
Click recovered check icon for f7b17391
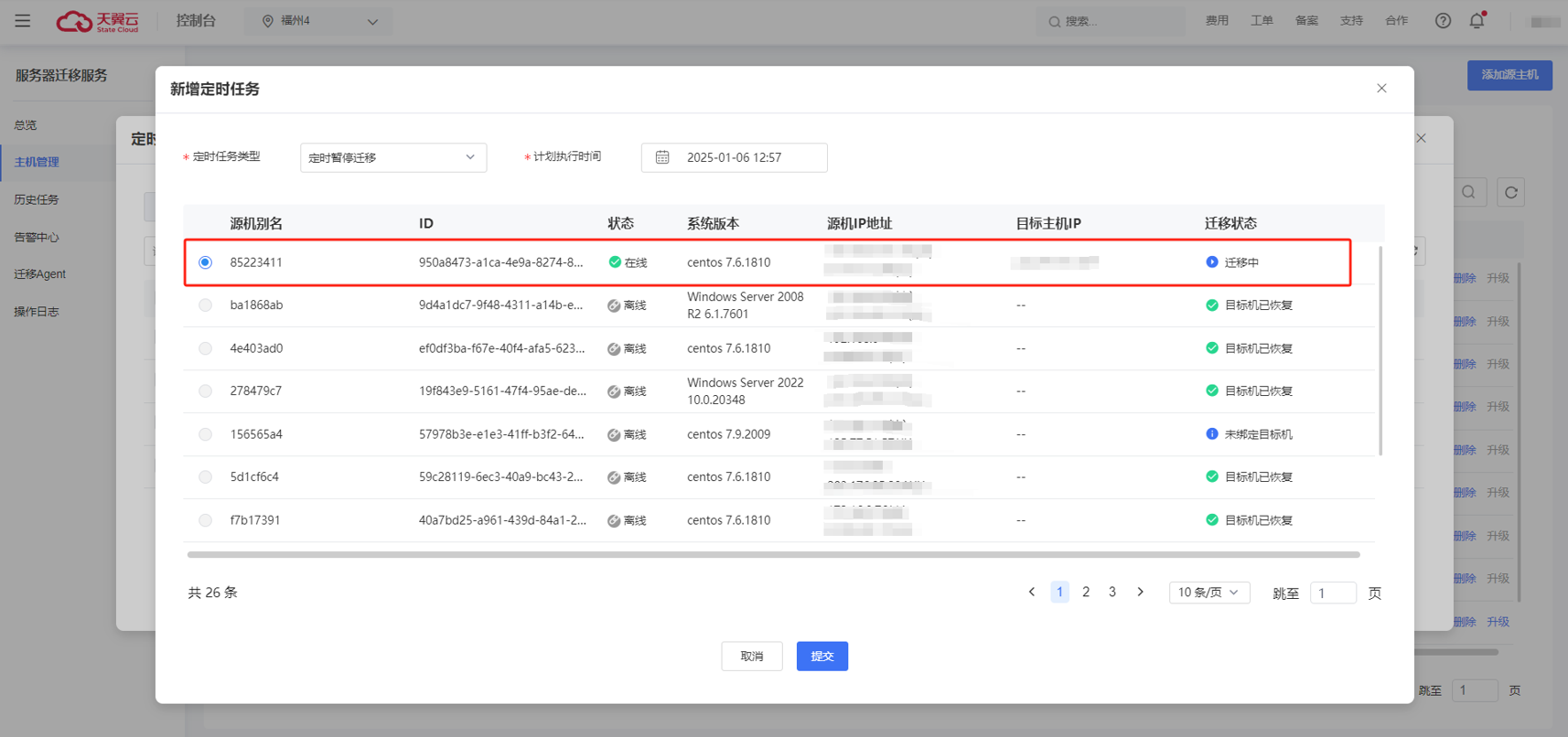[x=1212, y=519]
